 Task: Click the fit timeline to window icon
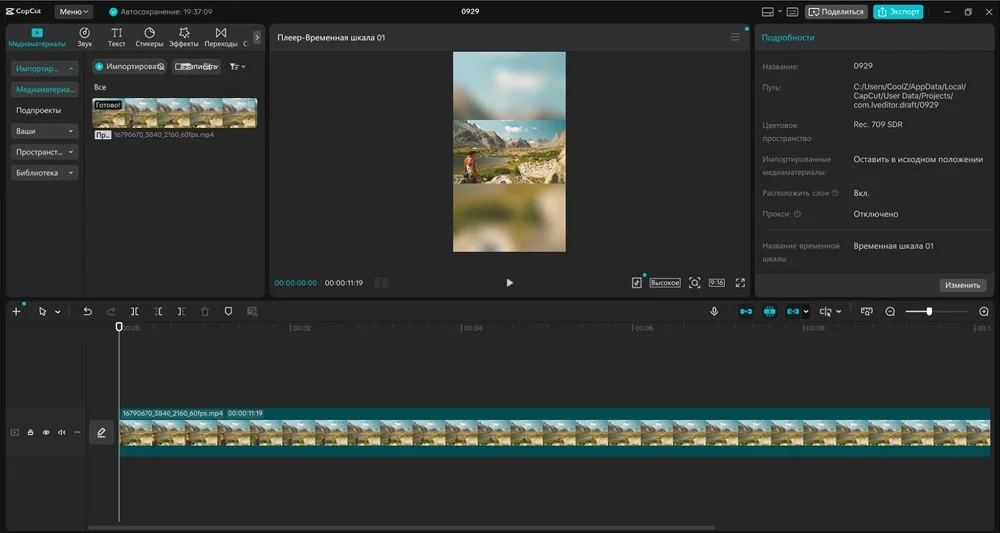tap(866, 311)
